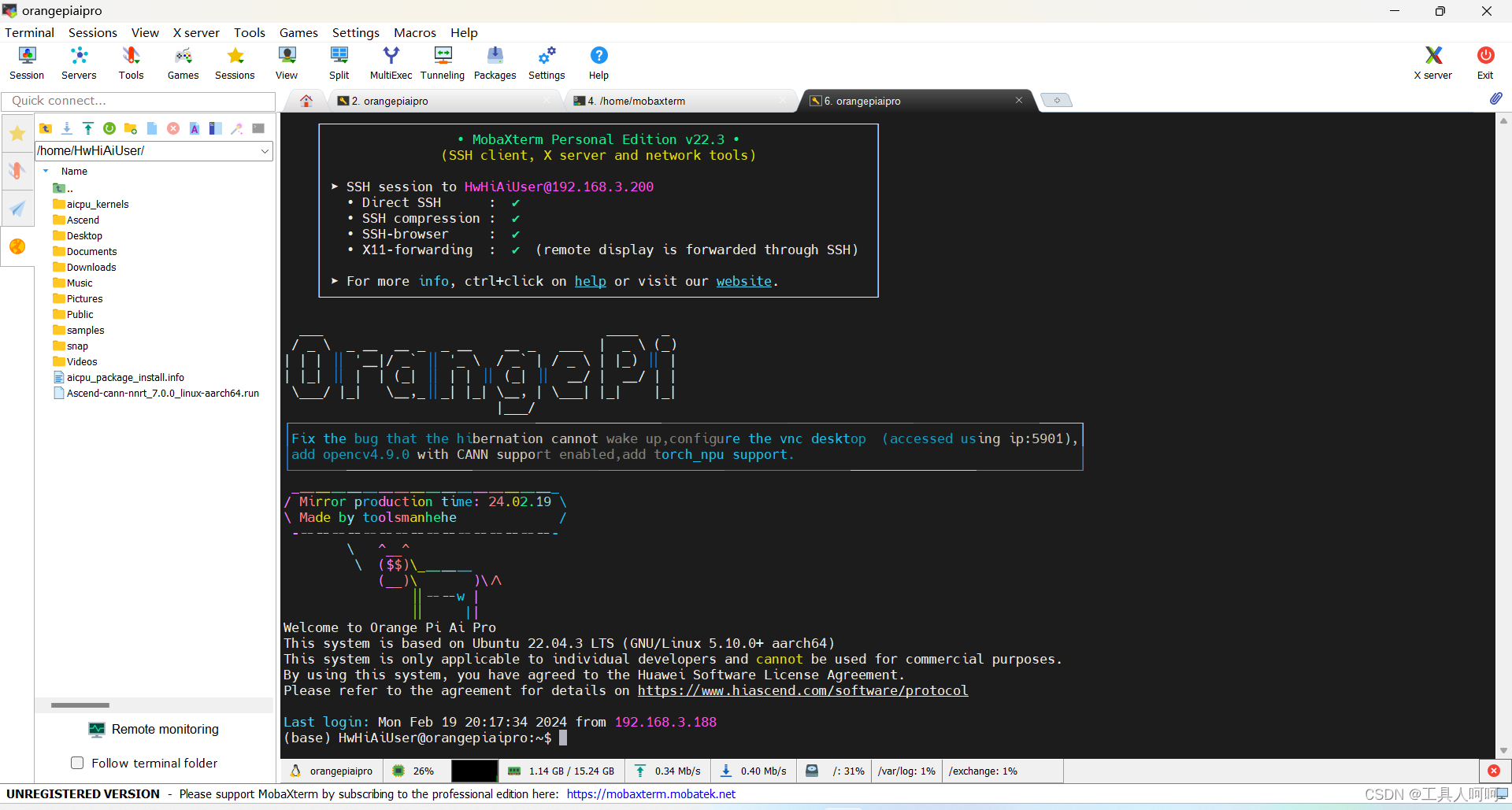The width and height of the screenshot is (1512, 810).
Task: Open a new terminal tab
Action: coord(1057,100)
